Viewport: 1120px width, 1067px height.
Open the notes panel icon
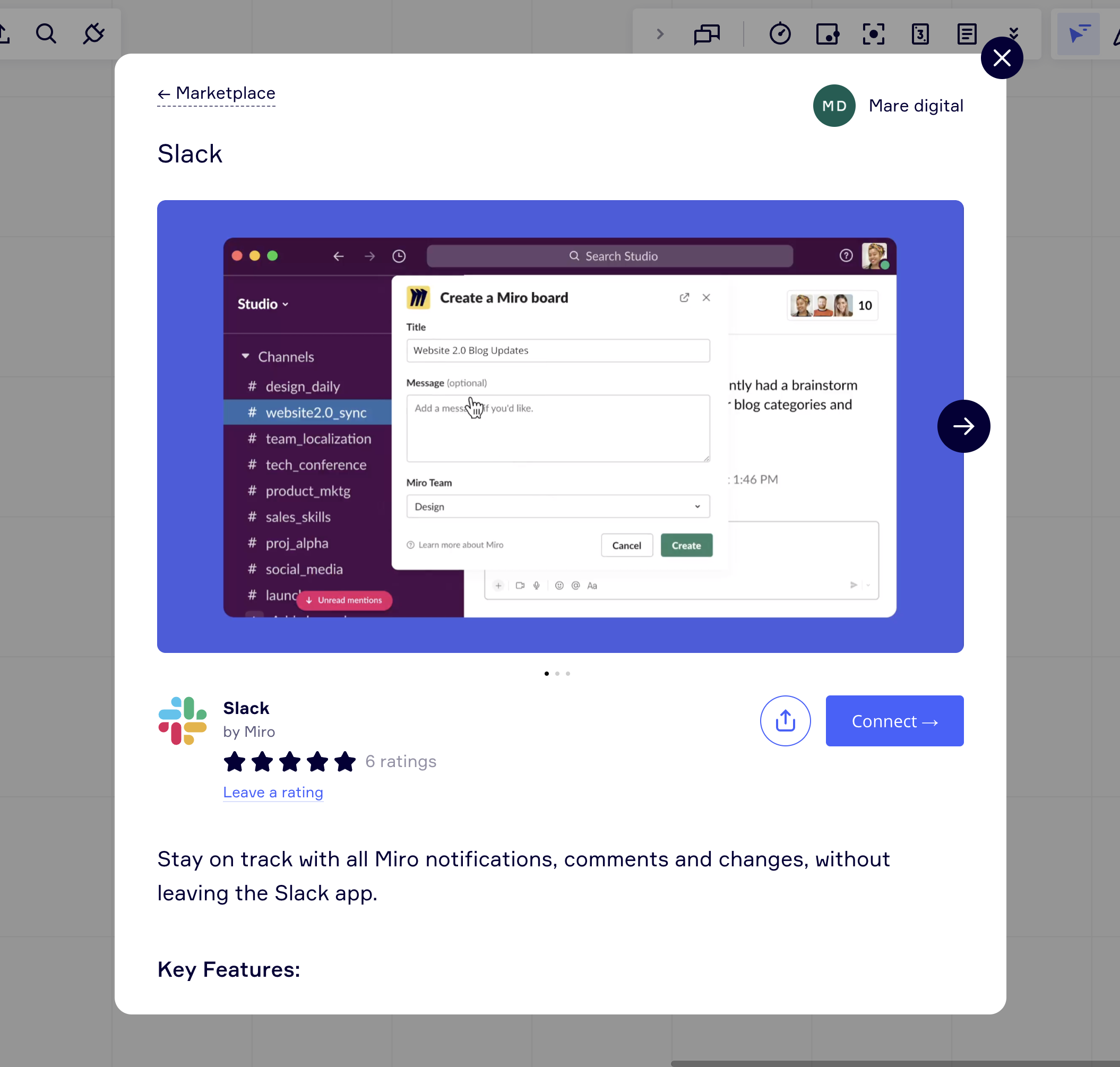pos(967,34)
